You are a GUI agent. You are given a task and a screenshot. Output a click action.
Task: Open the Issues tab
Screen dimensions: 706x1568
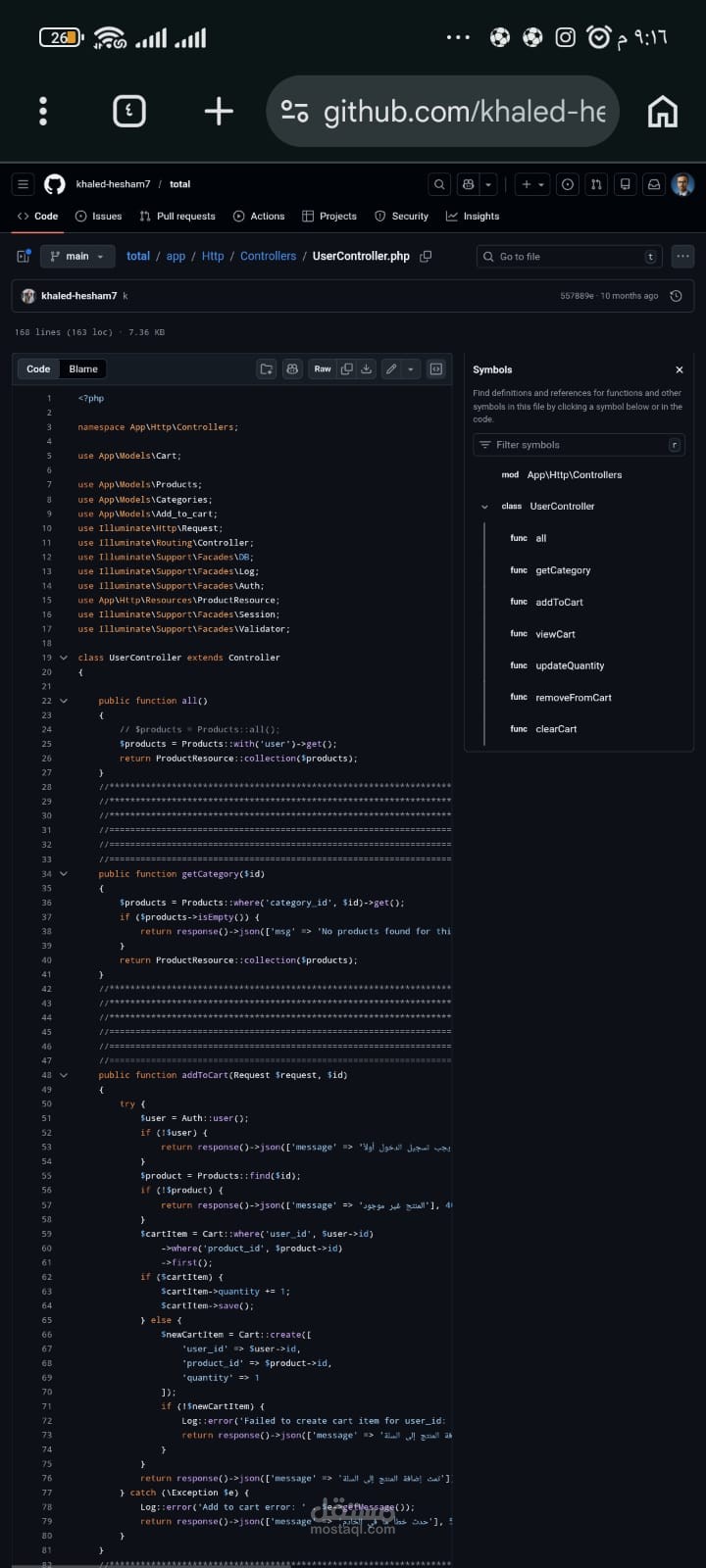[x=99, y=217]
